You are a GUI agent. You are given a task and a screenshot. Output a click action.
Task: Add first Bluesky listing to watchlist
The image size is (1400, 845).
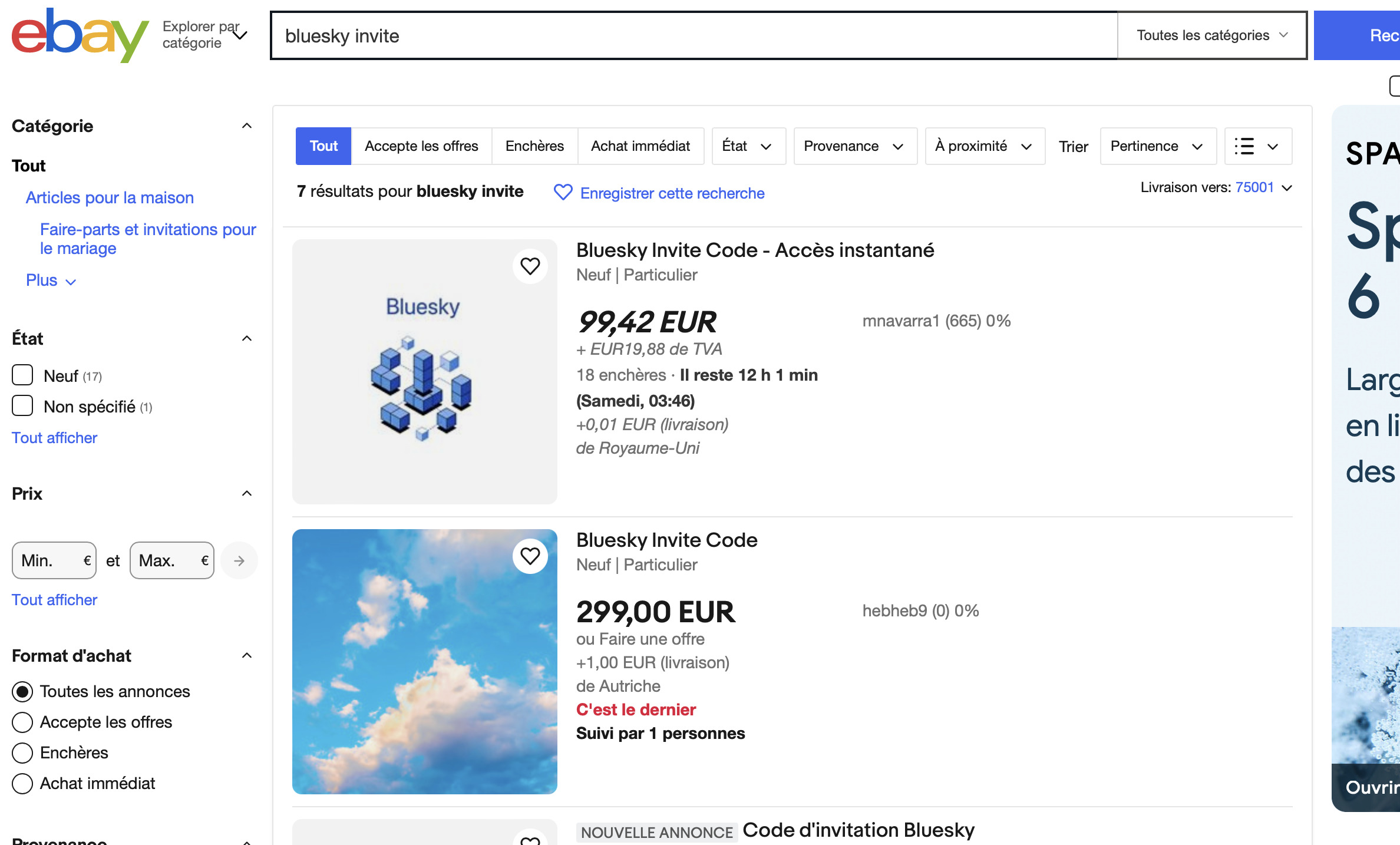(x=530, y=266)
